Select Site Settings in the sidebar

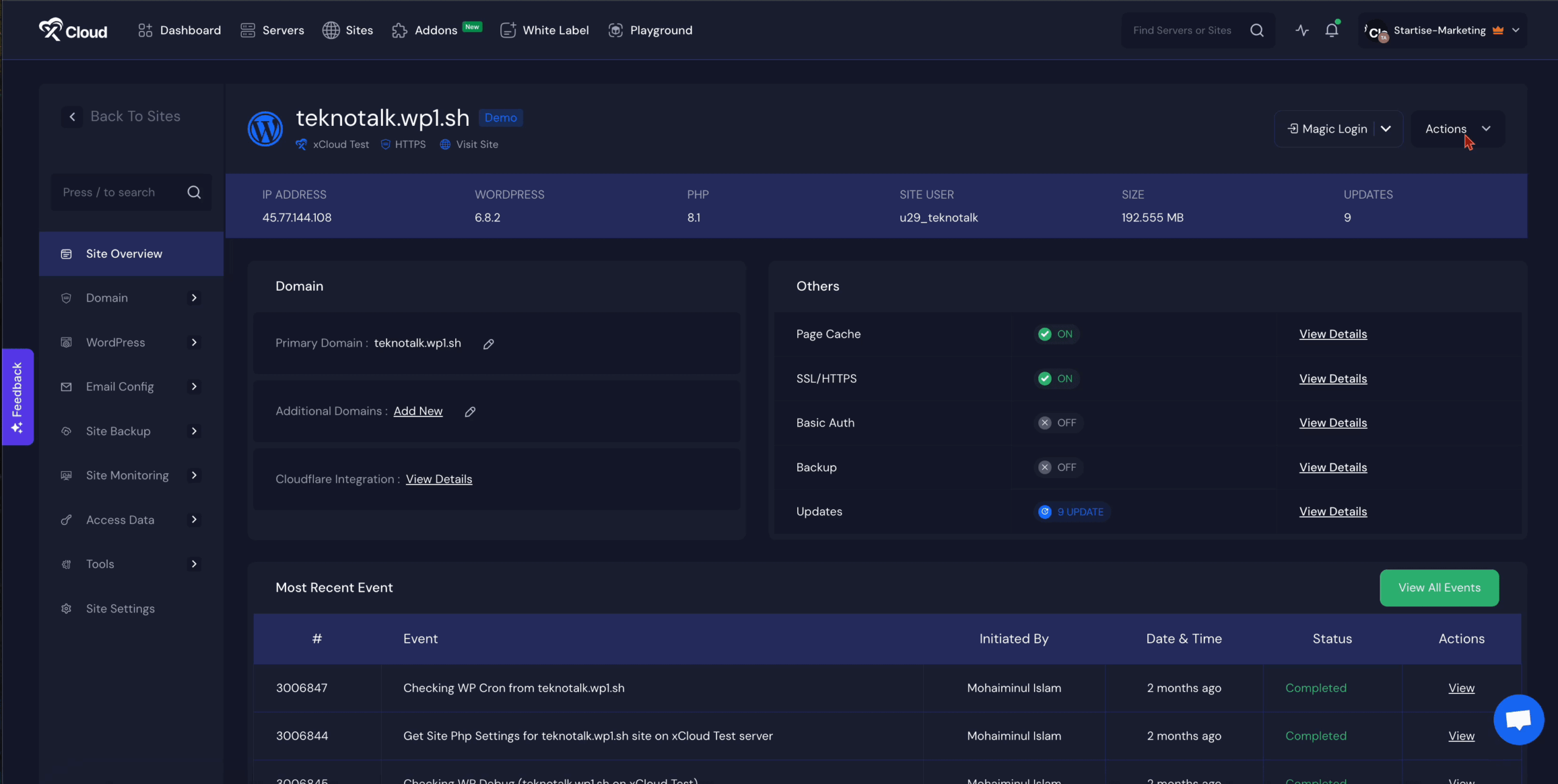pyautogui.click(x=120, y=609)
